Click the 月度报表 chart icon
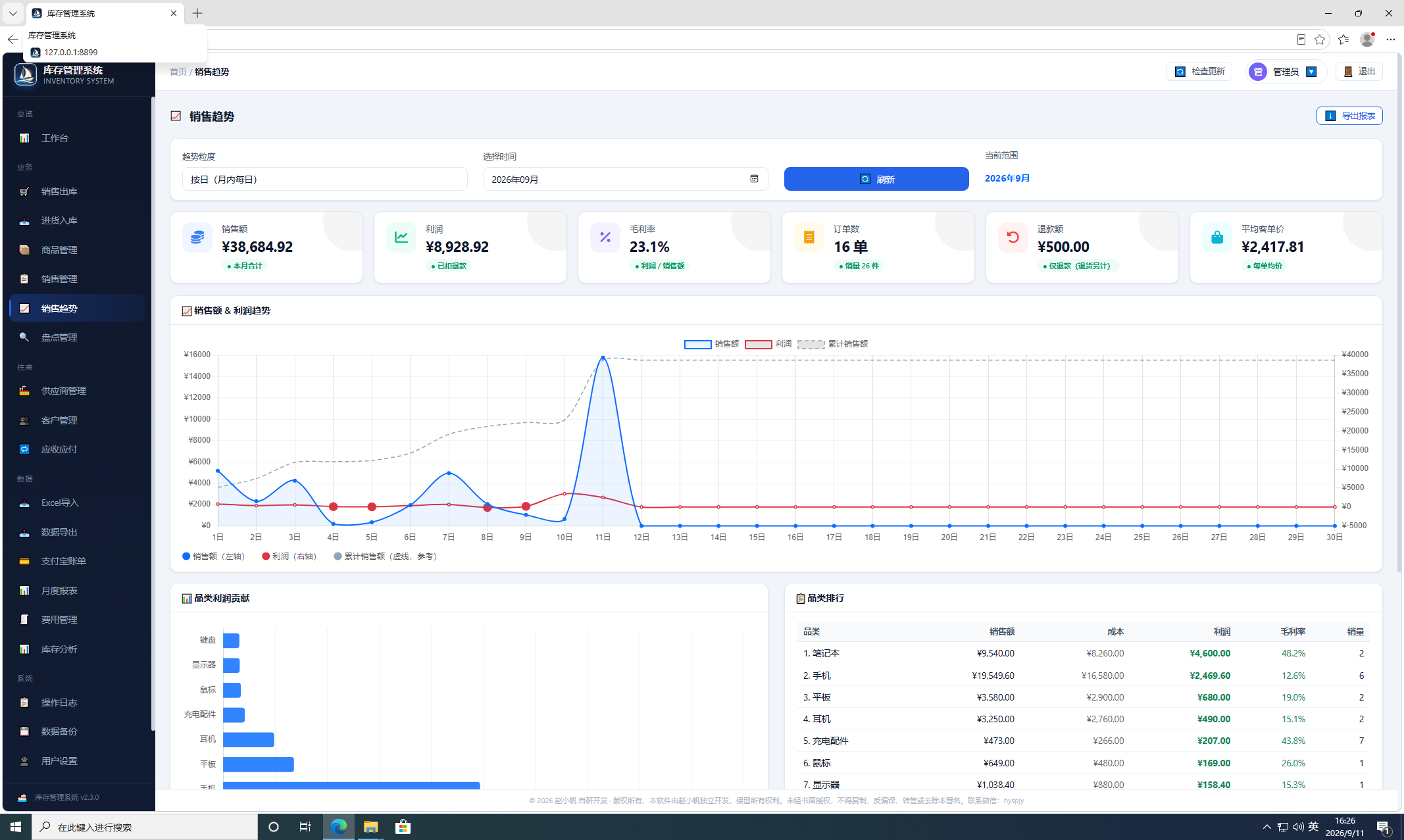Viewport: 1404px width, 840px height. point(24,591)
